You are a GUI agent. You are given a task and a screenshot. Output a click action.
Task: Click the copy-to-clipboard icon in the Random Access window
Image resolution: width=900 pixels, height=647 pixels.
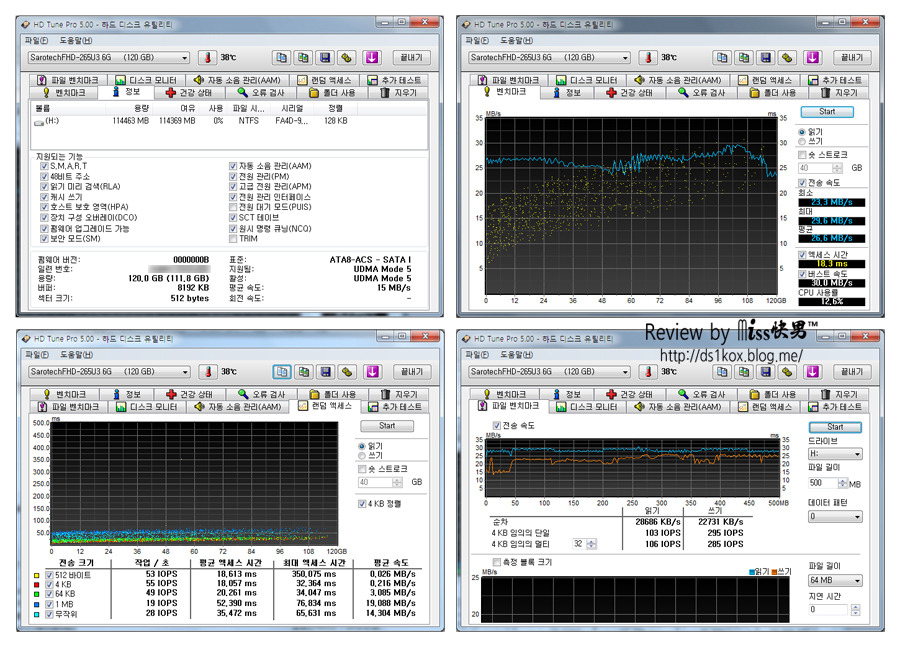pos(282,372)
